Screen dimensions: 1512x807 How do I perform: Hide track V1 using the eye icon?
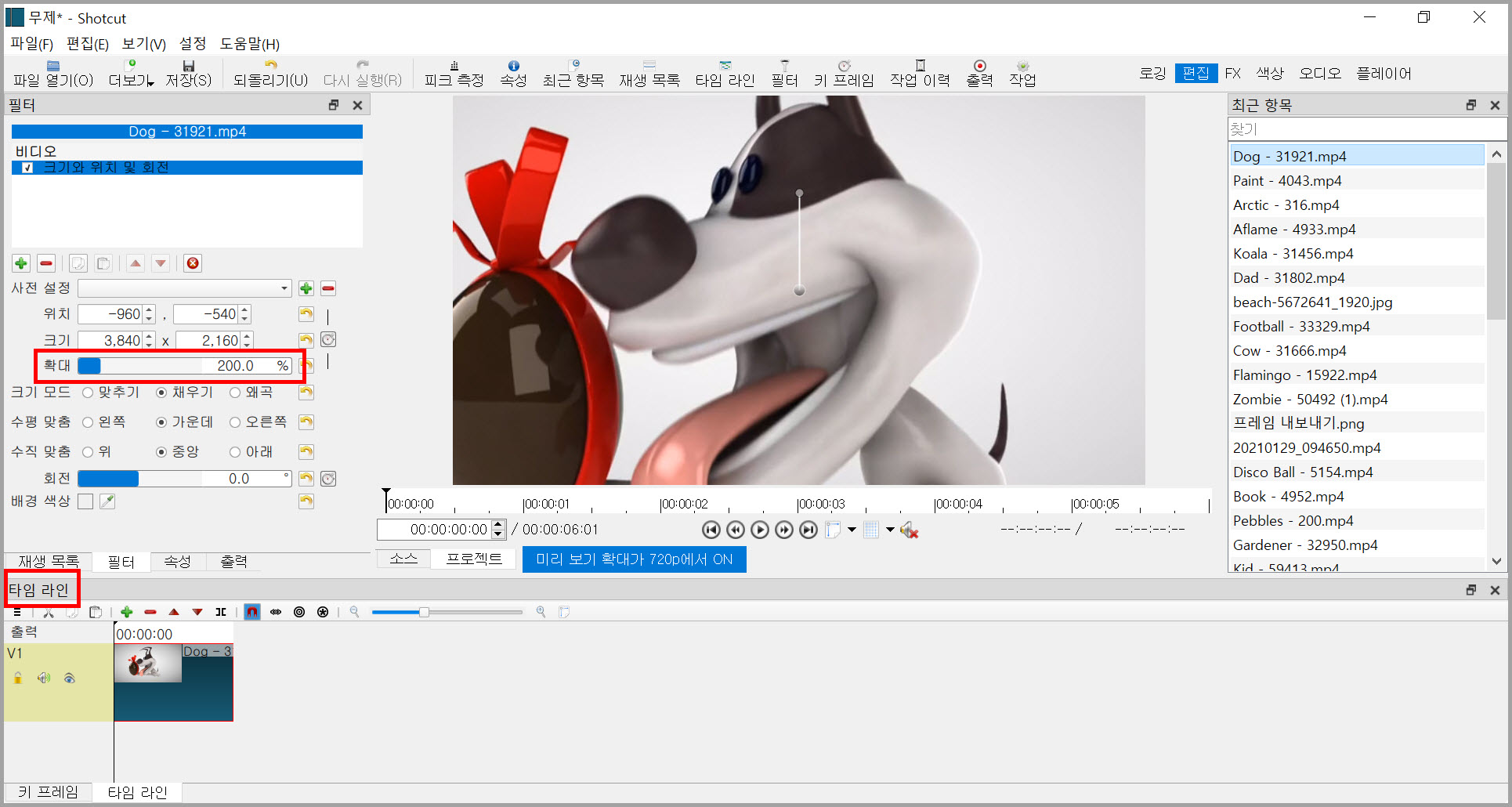point(70,679)
